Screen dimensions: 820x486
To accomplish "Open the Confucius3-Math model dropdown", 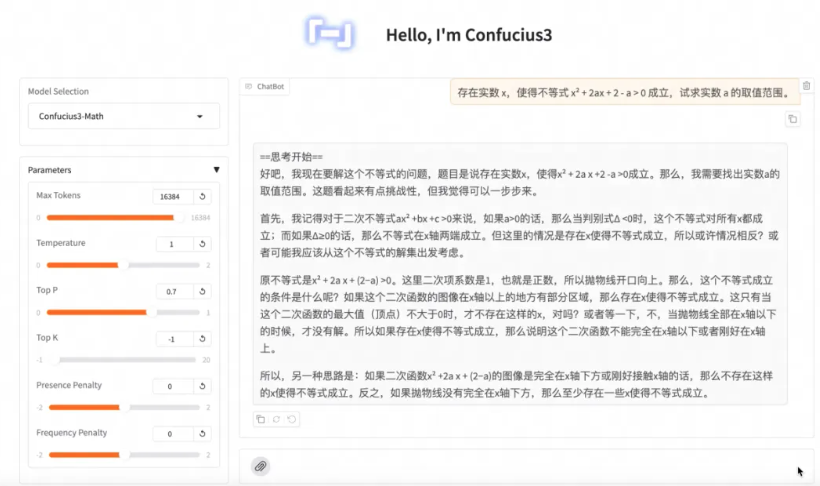I will click(124, 116).
